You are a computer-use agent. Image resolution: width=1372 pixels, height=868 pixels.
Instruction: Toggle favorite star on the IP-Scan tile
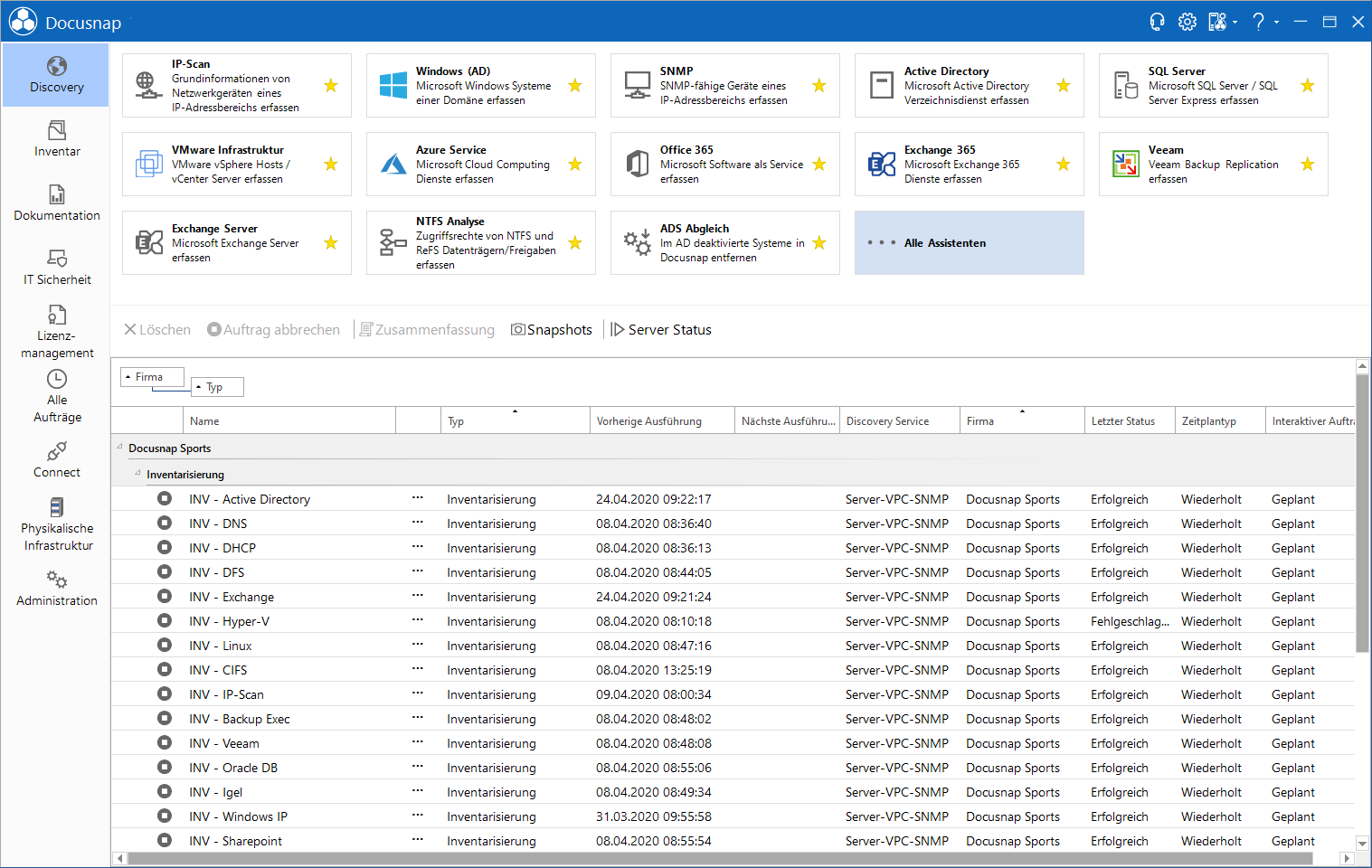coord(331,86)
